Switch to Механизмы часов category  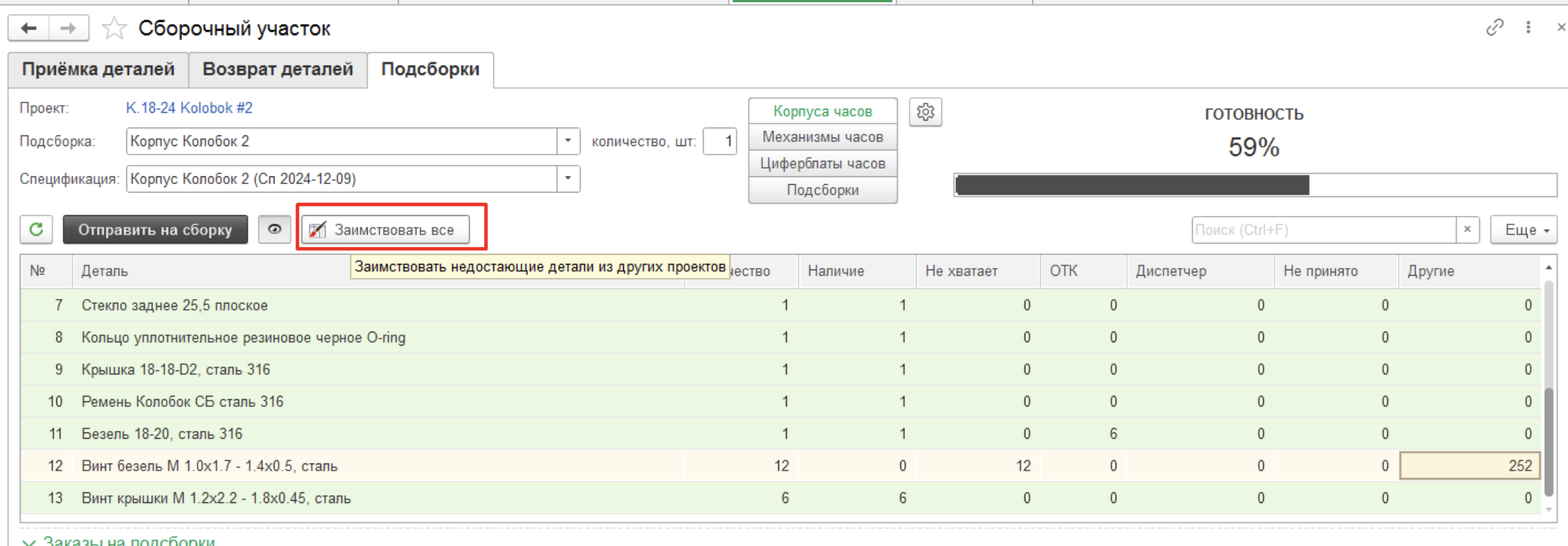(822, 137)
